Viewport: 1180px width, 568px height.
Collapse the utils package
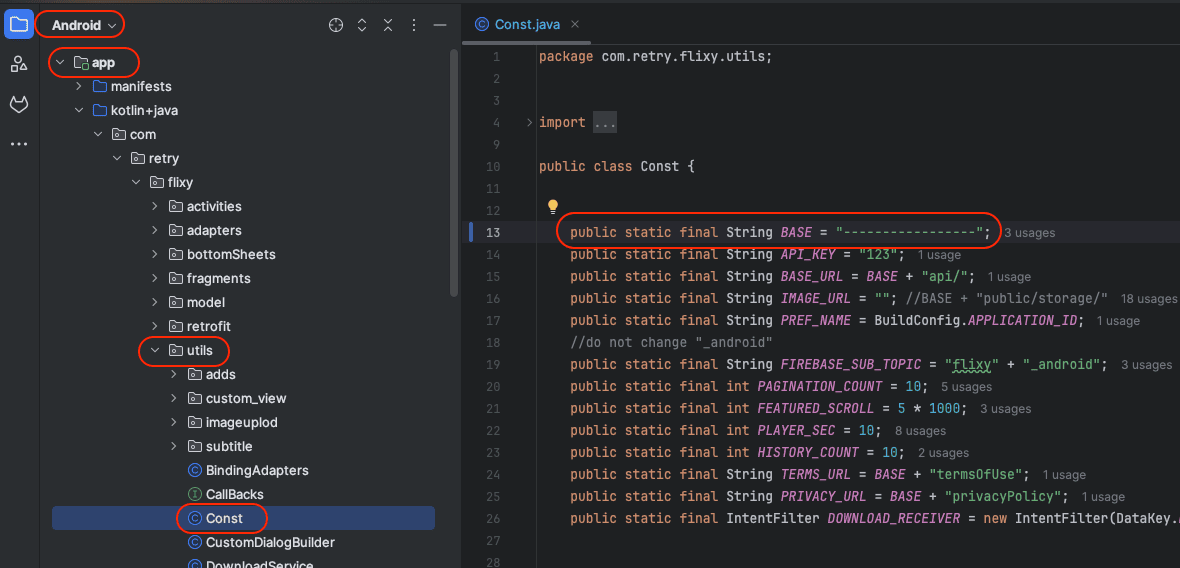(155, 351)
